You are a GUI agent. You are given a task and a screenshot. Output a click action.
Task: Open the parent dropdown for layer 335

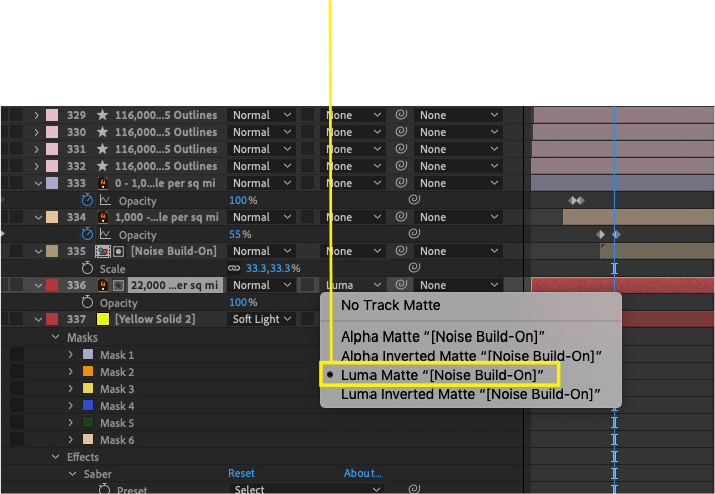[x=458, y=251]
